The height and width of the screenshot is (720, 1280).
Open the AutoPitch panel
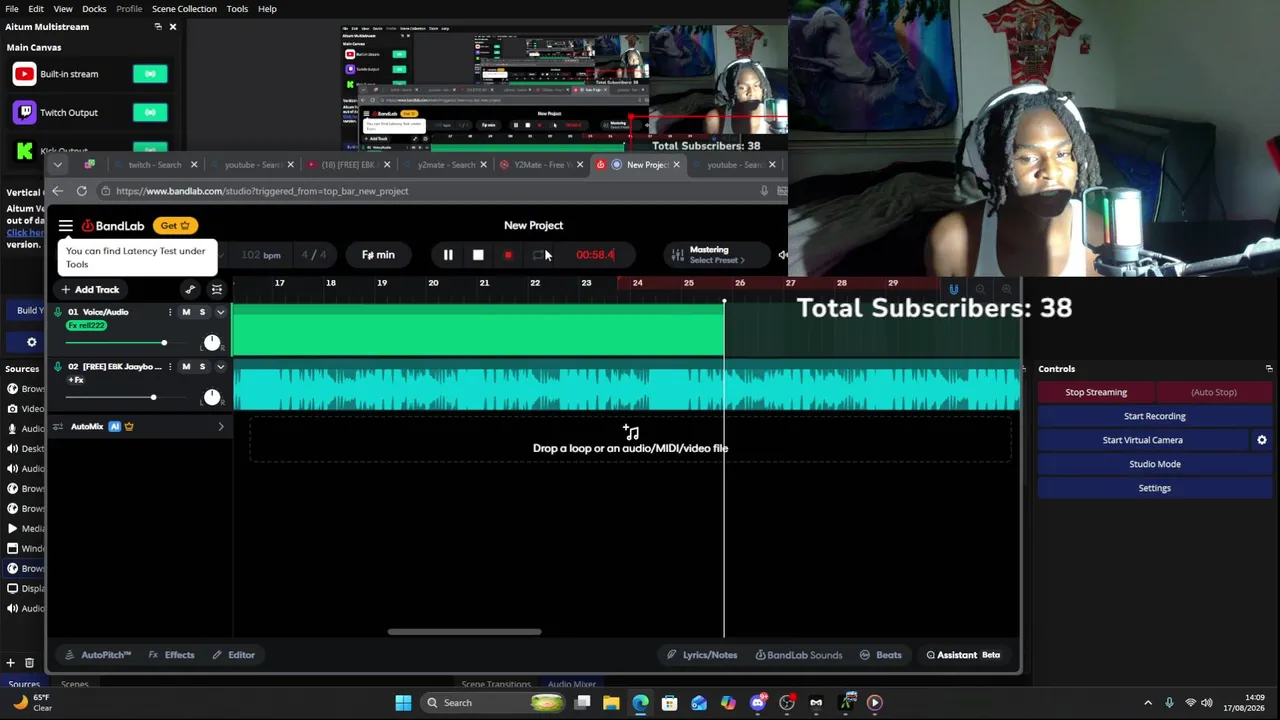coord(98,655)
